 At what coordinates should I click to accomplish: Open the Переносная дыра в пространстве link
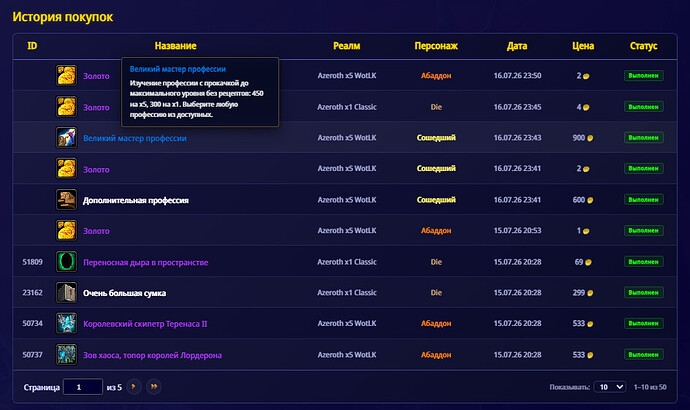pos(146,262)
